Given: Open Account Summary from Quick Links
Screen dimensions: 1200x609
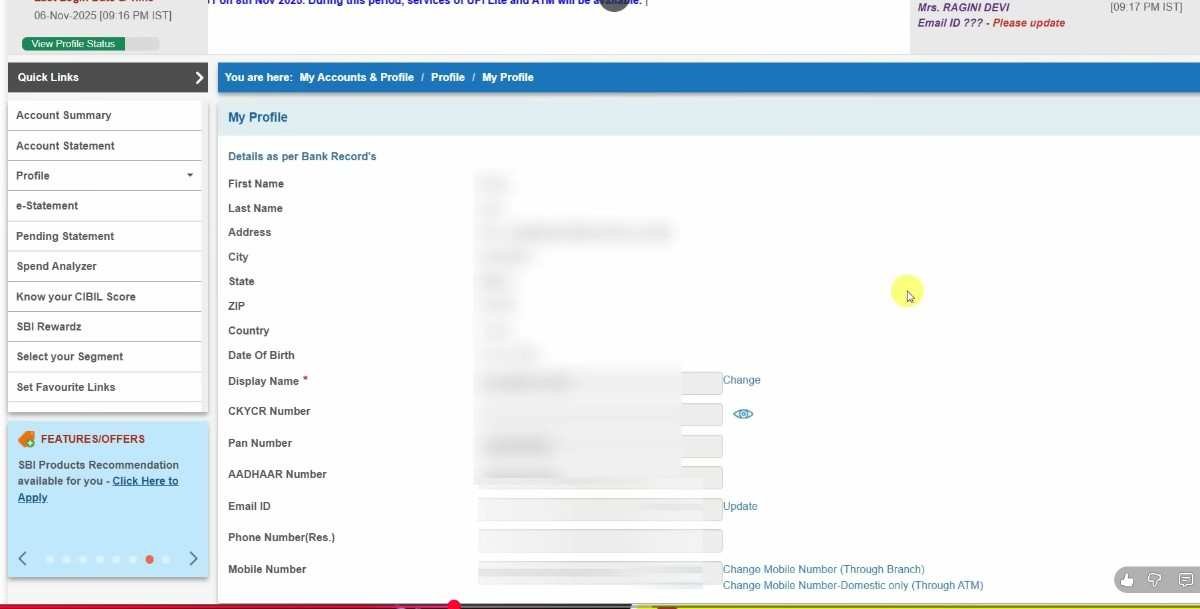Looking at the screenshot, I should click(x=64, y=116).
